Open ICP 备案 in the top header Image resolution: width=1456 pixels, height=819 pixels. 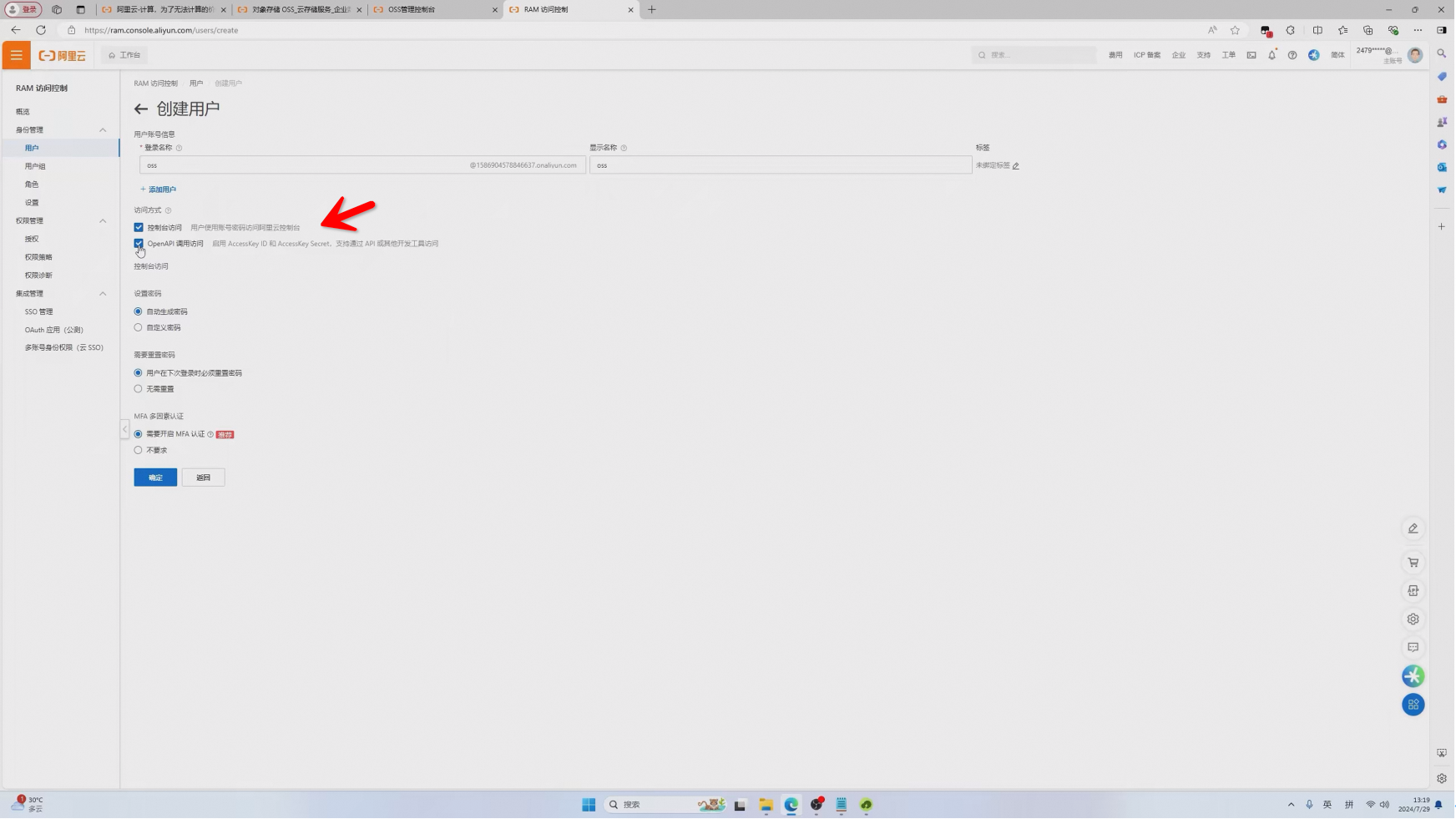click(x=1147, y=55)
